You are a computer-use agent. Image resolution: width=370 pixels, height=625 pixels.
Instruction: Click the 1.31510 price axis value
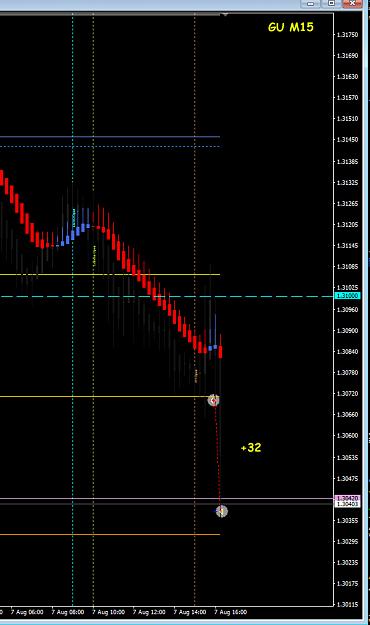(x=347, y=119)
